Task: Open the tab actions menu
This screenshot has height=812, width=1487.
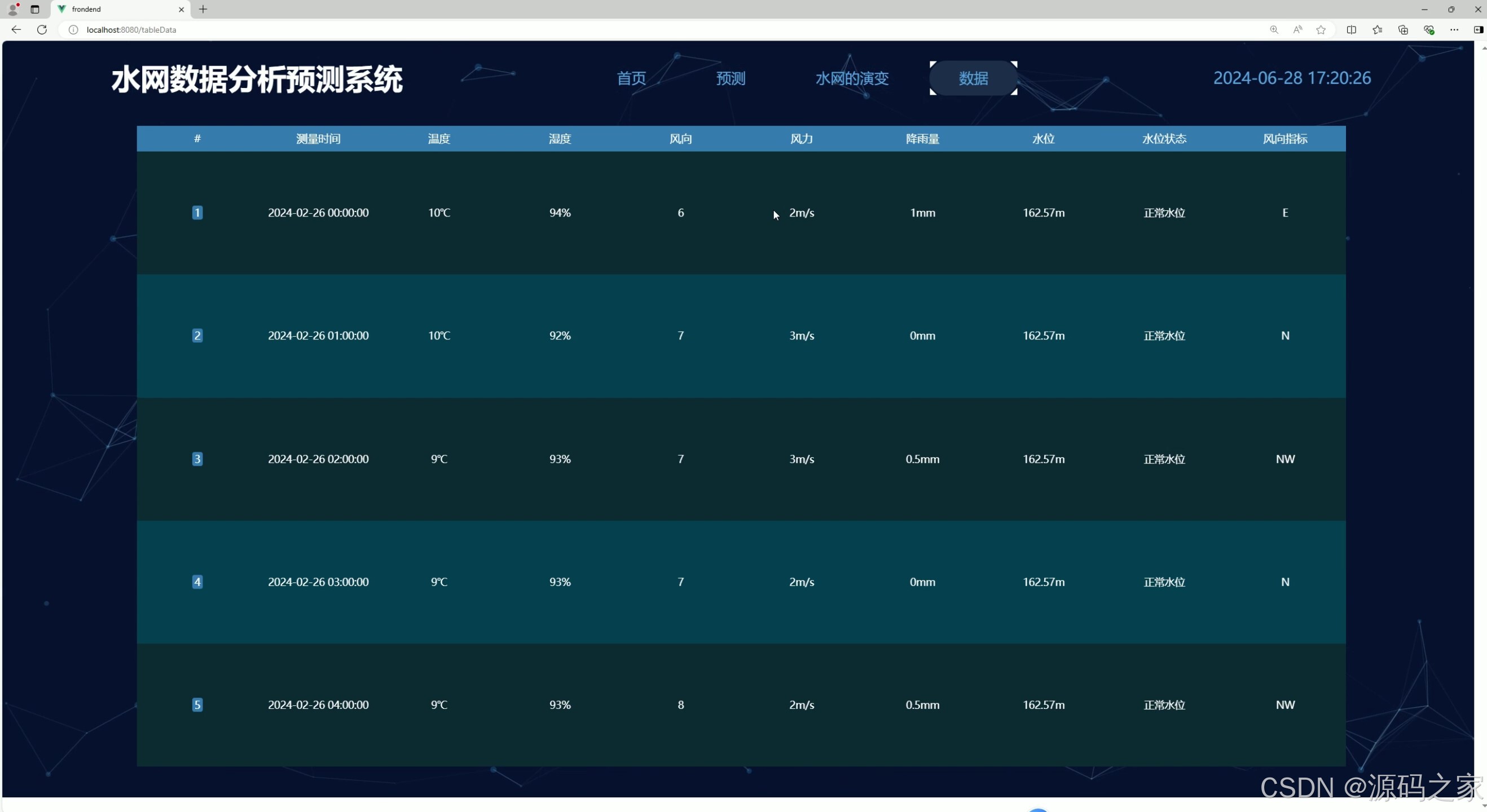Action: pos(34,9)
